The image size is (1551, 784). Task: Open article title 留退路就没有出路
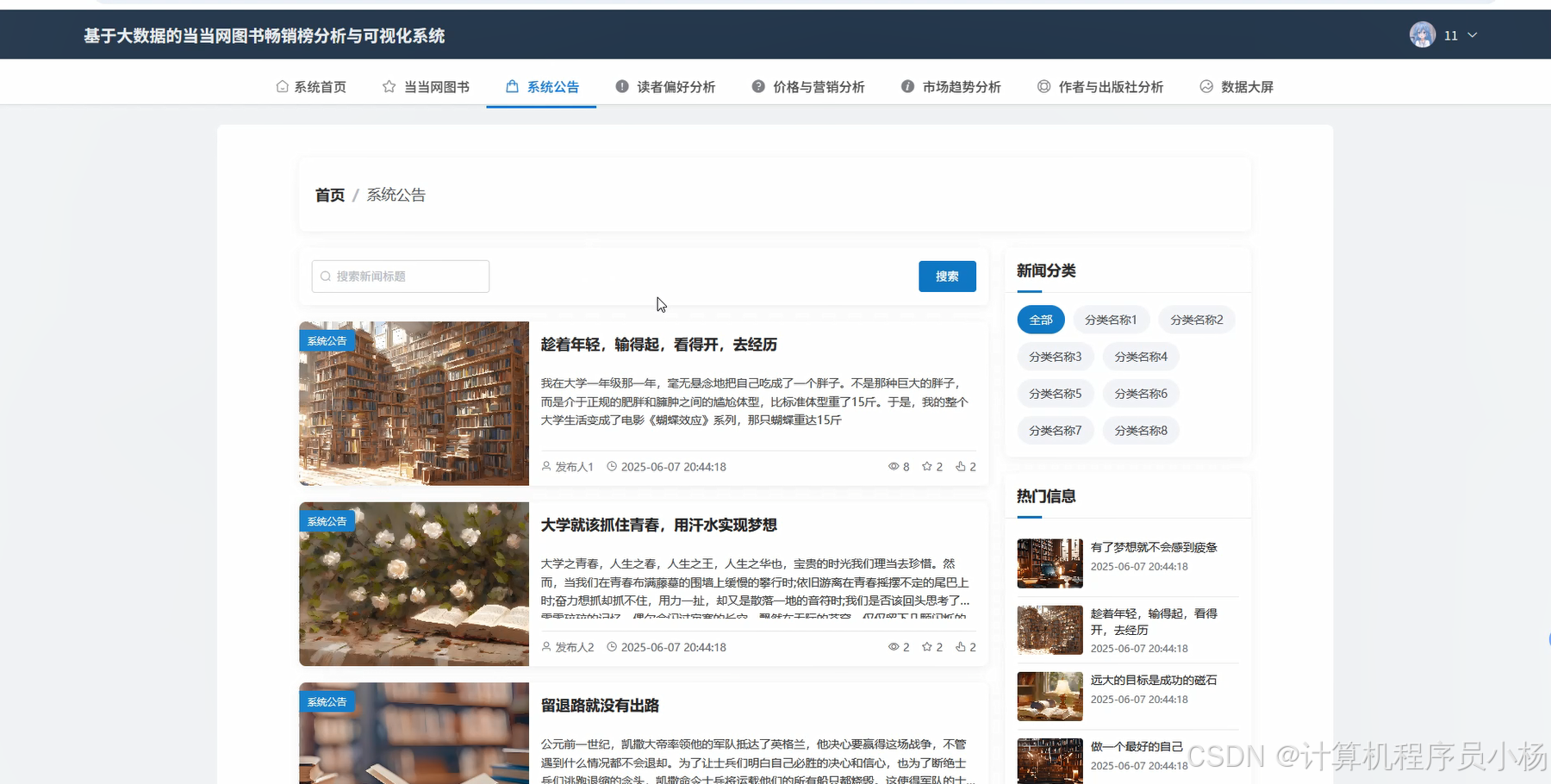600,706
